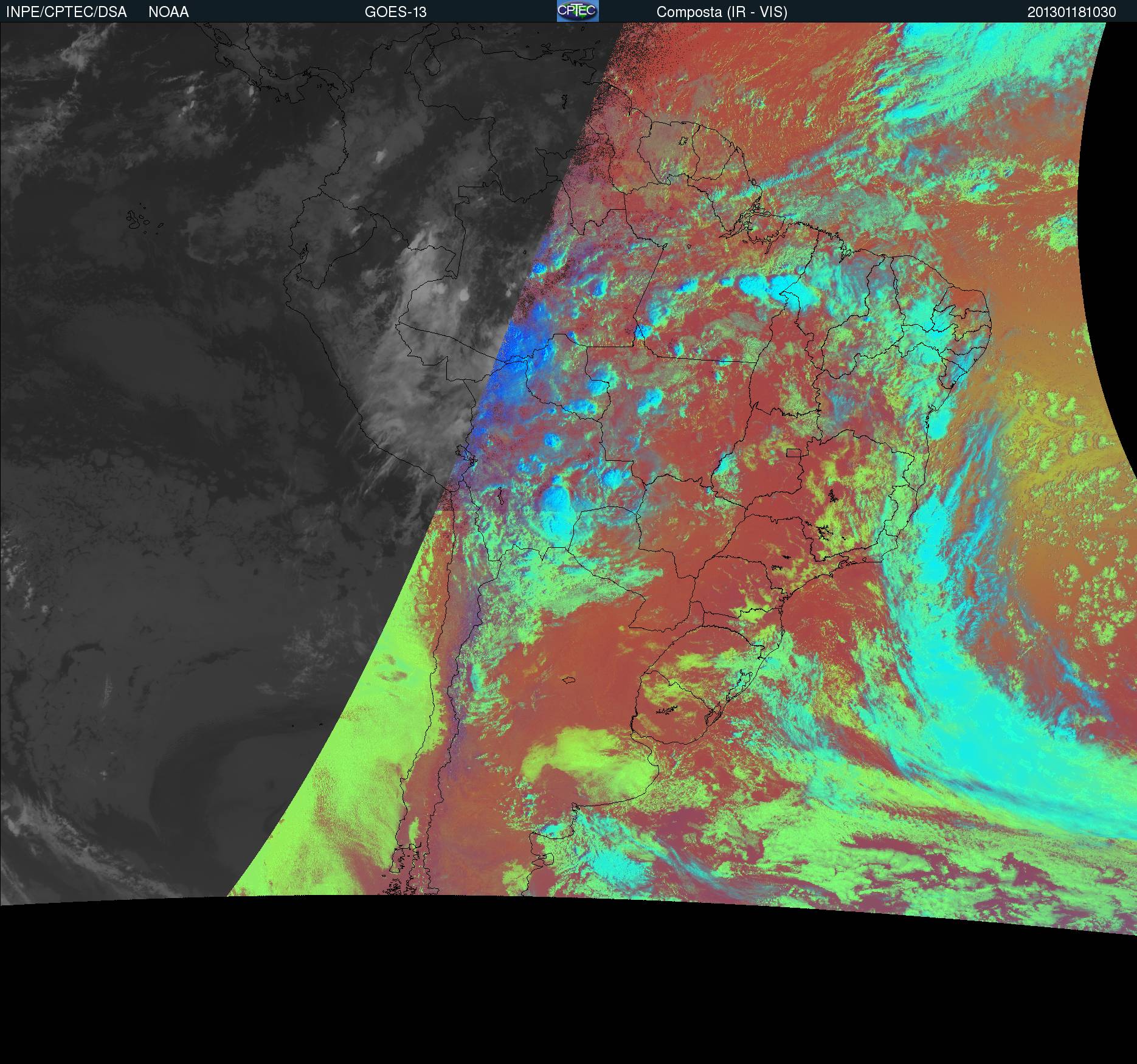The image size is (1137, 1064).
Task: Click the GOES-13 satellite label
Action: point(395,12)
